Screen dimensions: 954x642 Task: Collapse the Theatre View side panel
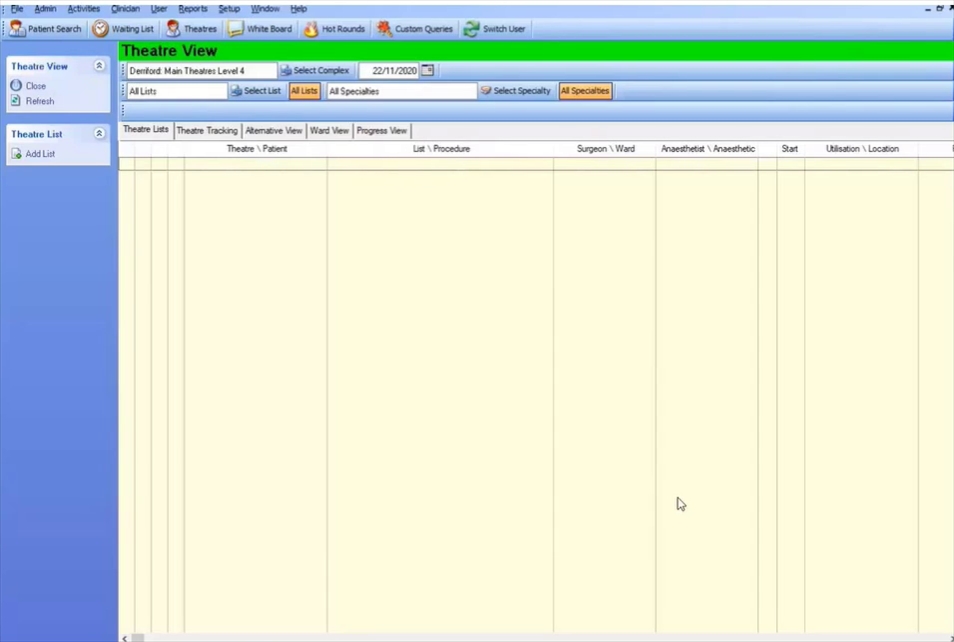coord(99,66)
